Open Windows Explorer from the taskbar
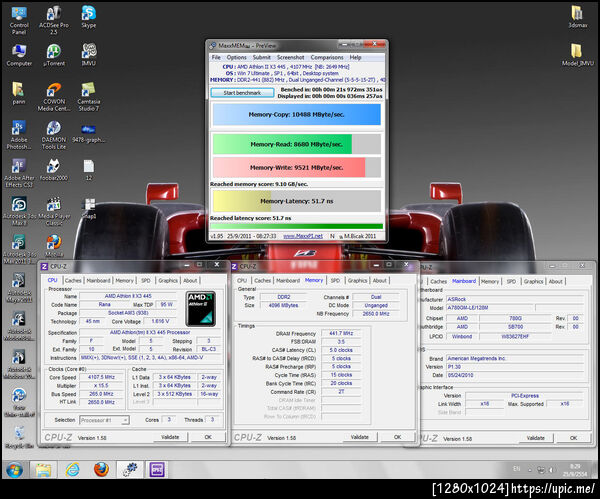 click(43, 470)
